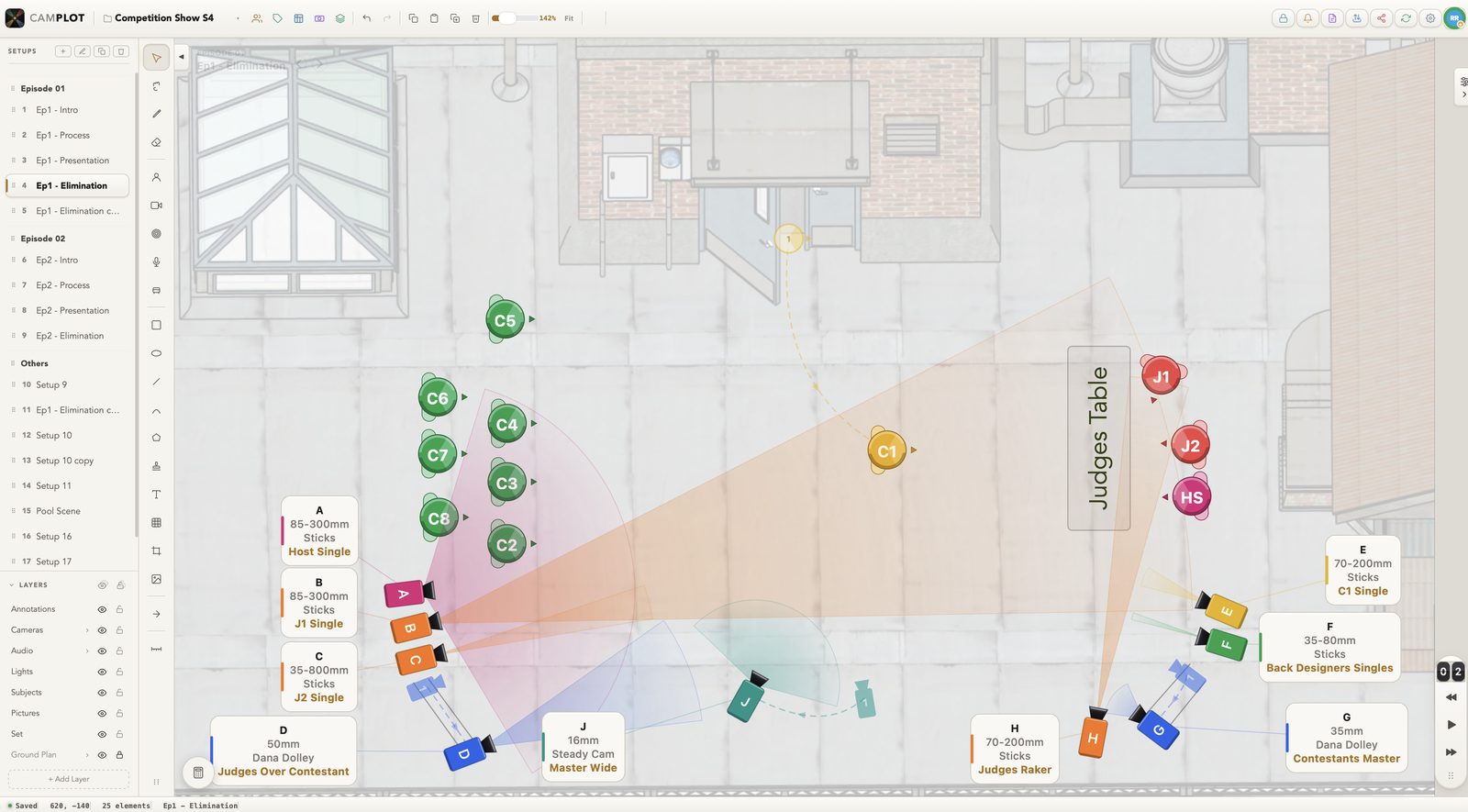Toggle visibility of the Subjects layer

pos(102,693)
